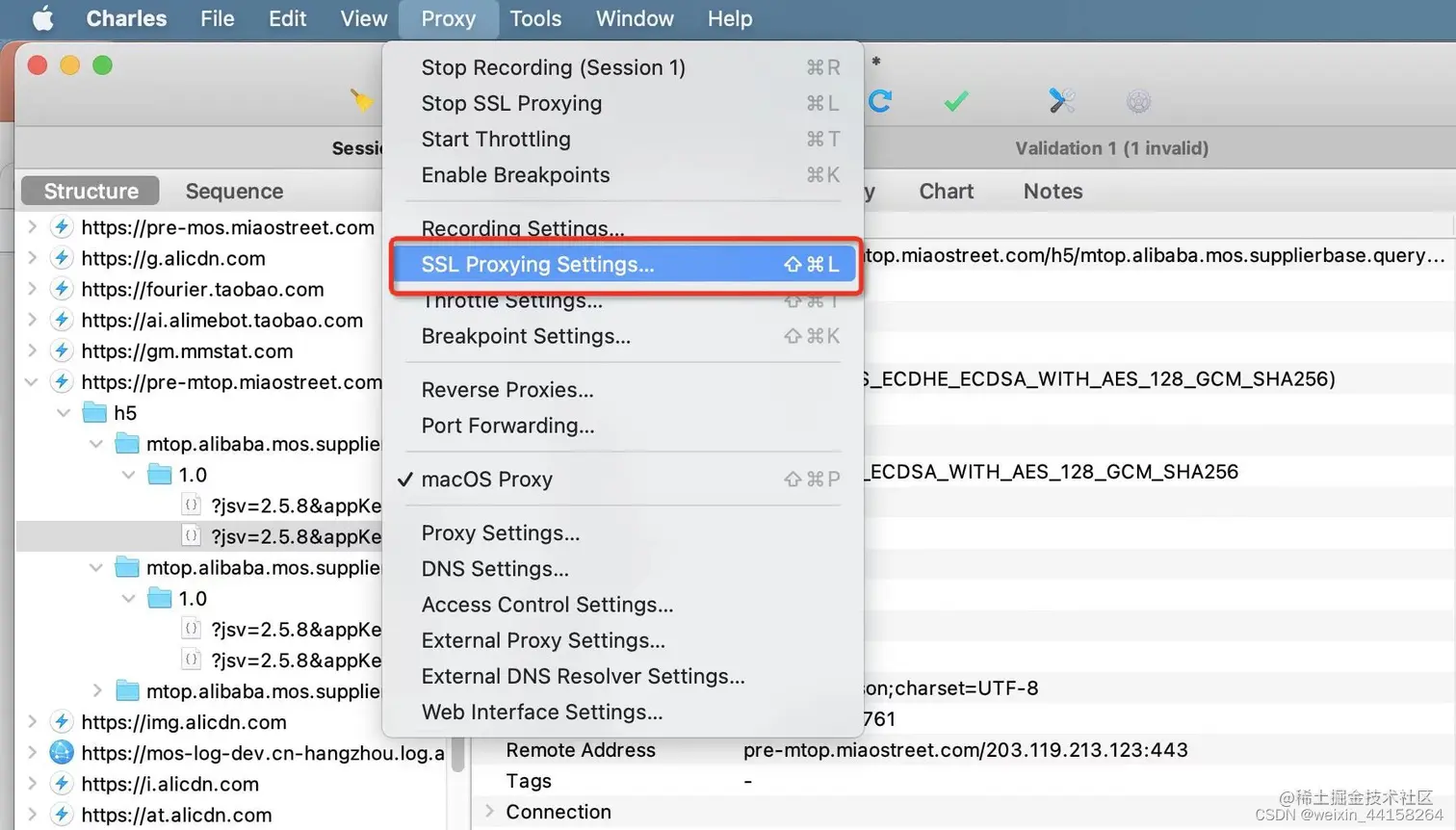Click the Tags row label
This screenshot has width=1456, height=830.
(x=529, y=781)
